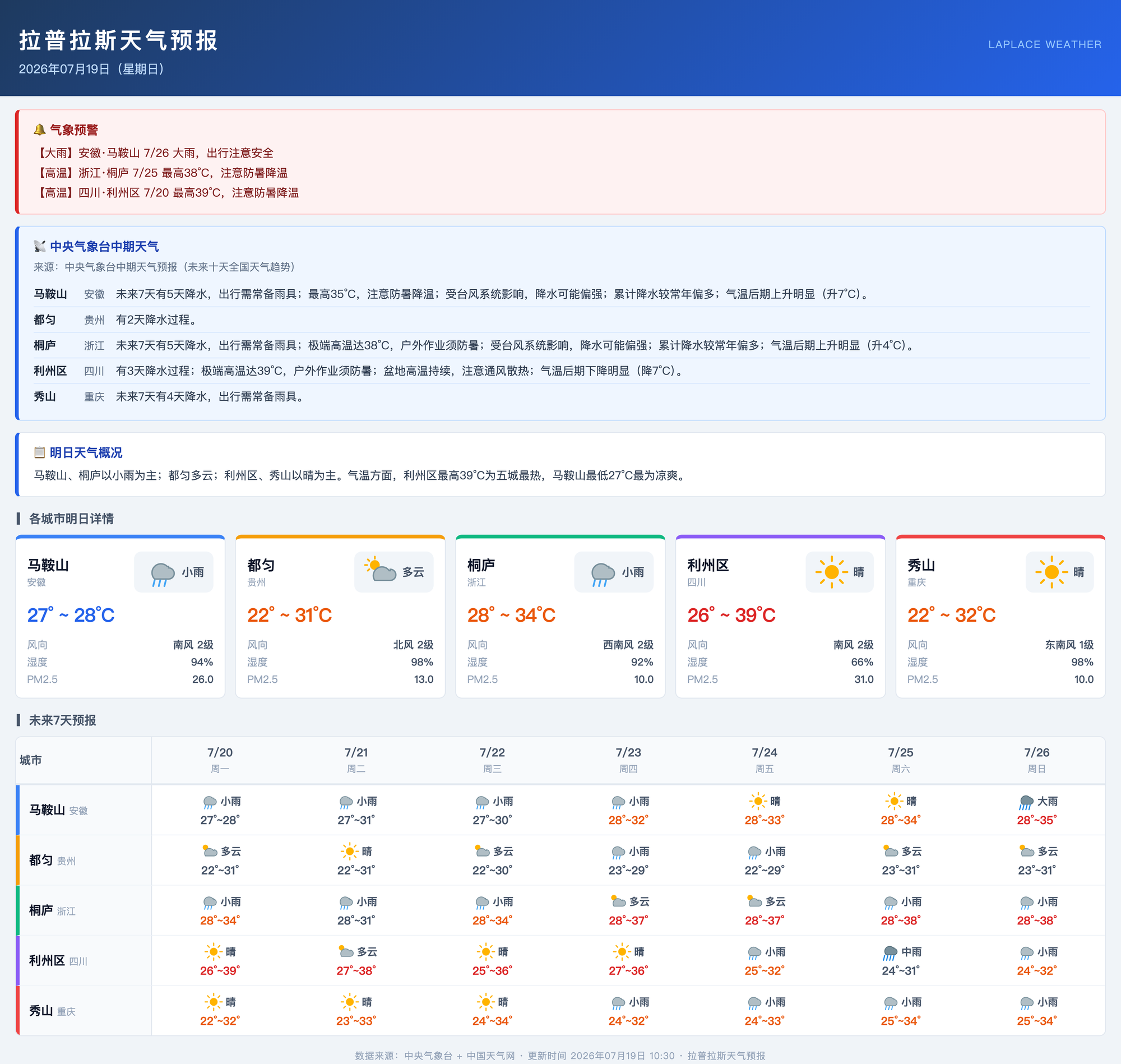Click 马鞍山 7/25 sunny icon
Screen dimensions: 1121x1064
click(894, 802)
